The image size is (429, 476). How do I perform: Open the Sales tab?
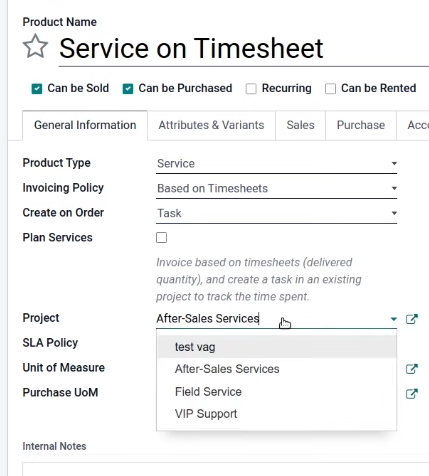300,125
